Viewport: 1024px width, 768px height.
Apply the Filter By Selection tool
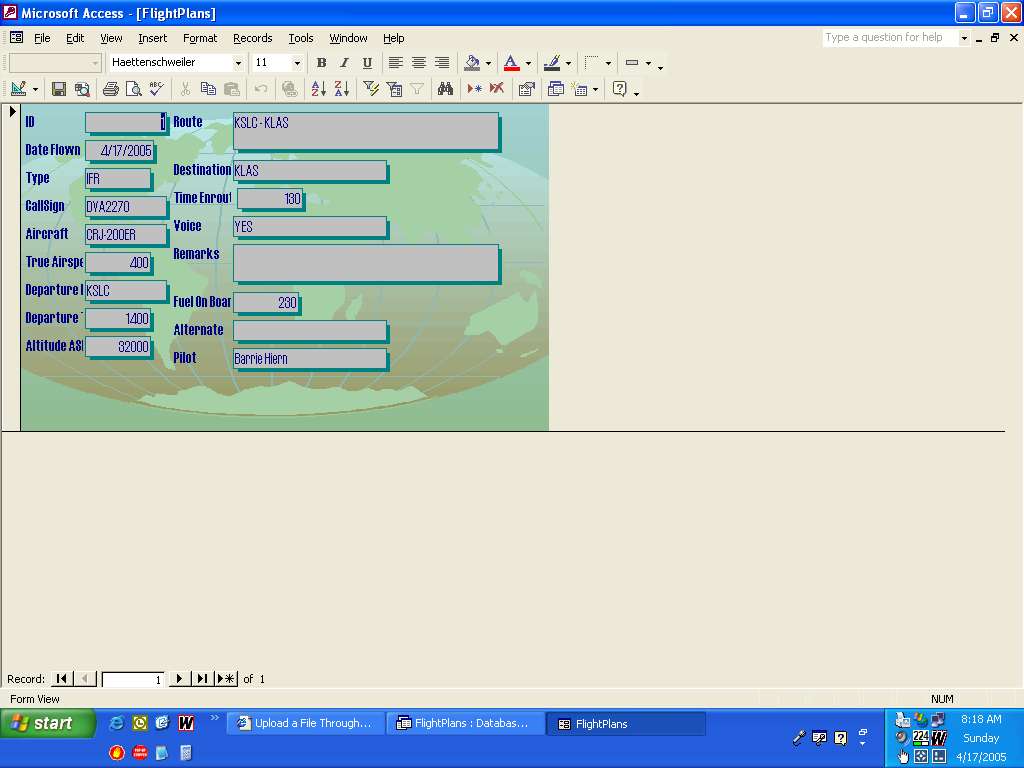[371, 89]
